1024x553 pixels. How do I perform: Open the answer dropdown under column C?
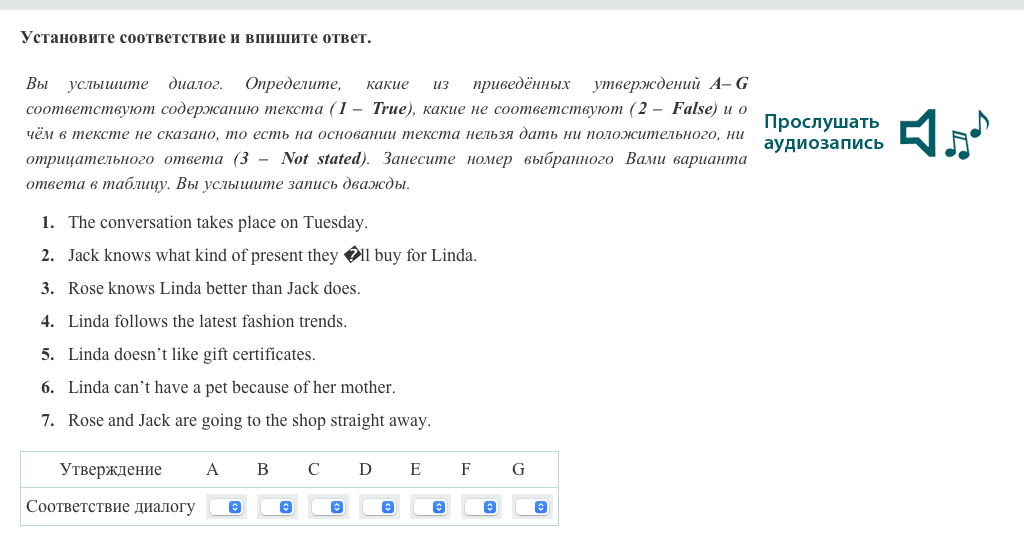pos(326,507)
